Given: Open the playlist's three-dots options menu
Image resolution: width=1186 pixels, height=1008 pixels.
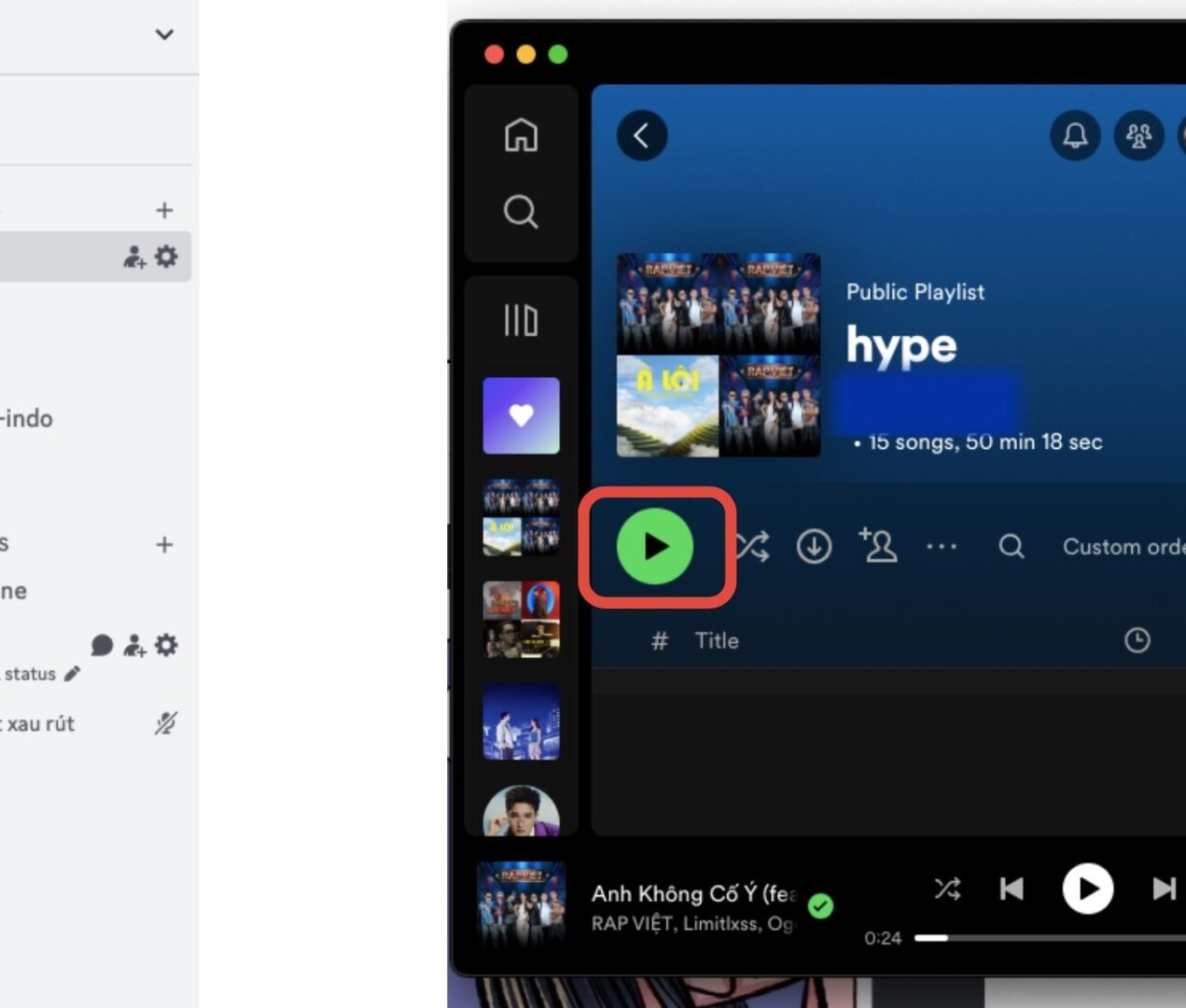Looking at the screenshot, I should tap(942, 547).
